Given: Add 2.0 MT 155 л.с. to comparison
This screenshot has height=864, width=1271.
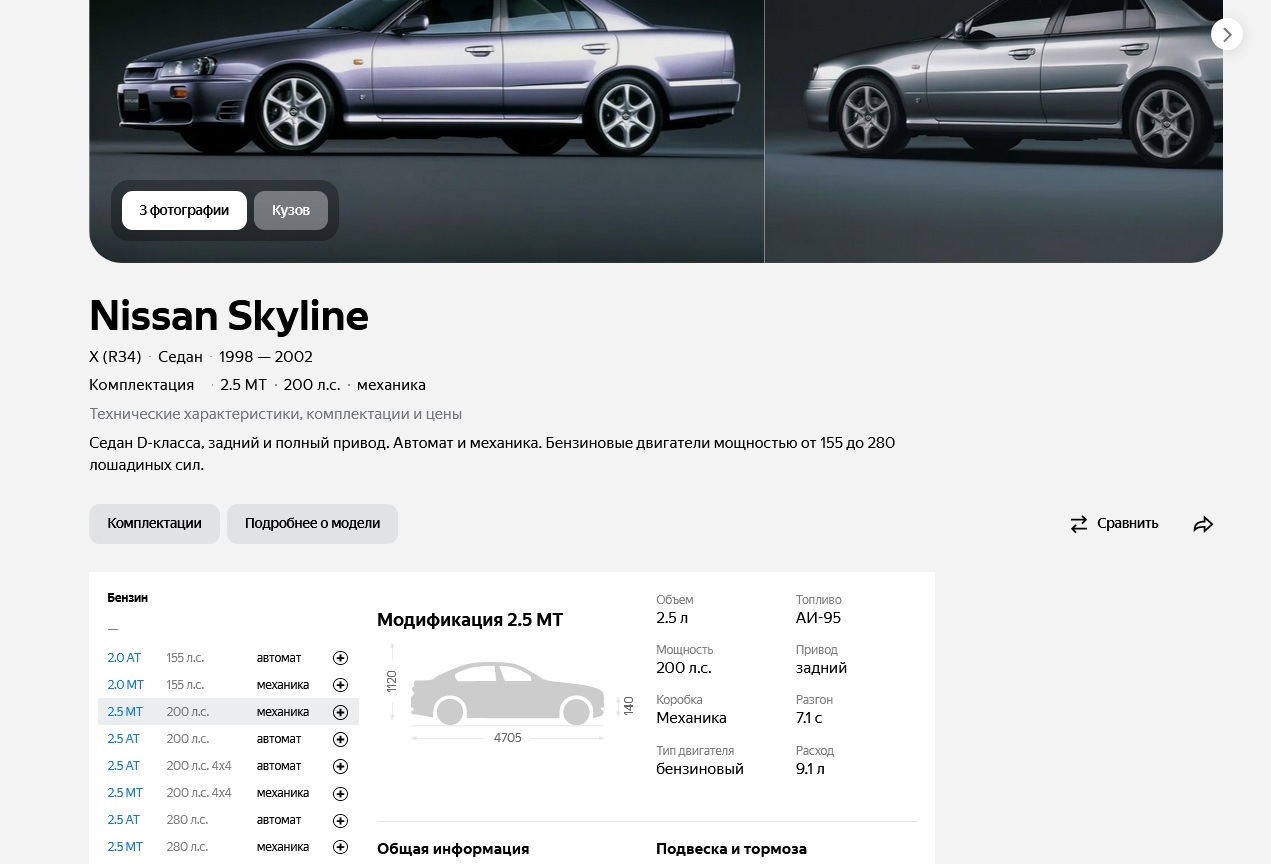Looking at the screenshot, I should [340, 685].
